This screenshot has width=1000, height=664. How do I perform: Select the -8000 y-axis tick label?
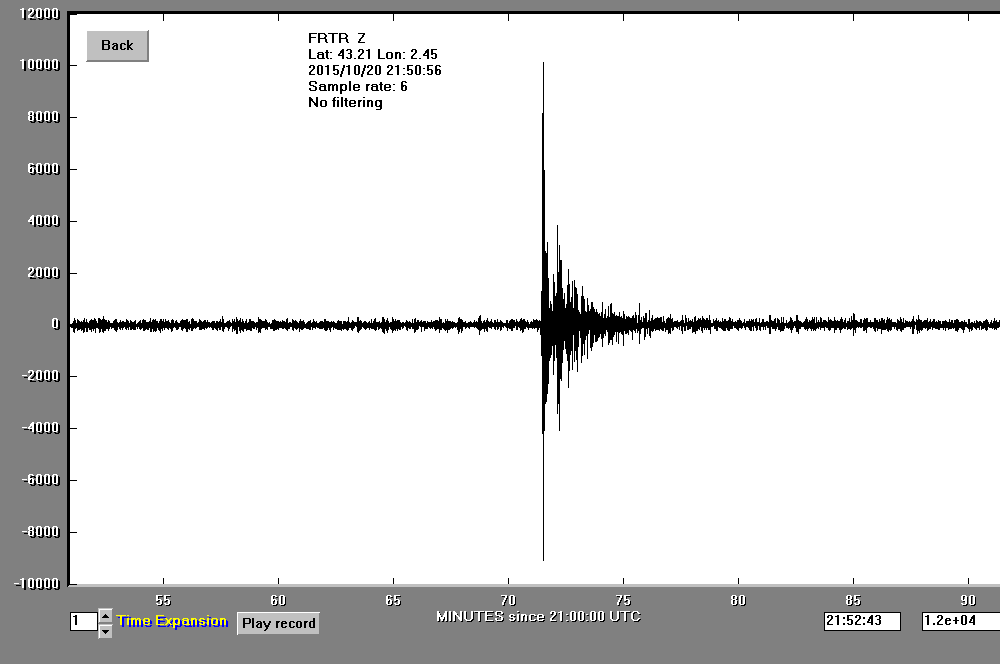pyautogui.click(x=41, y=532)
